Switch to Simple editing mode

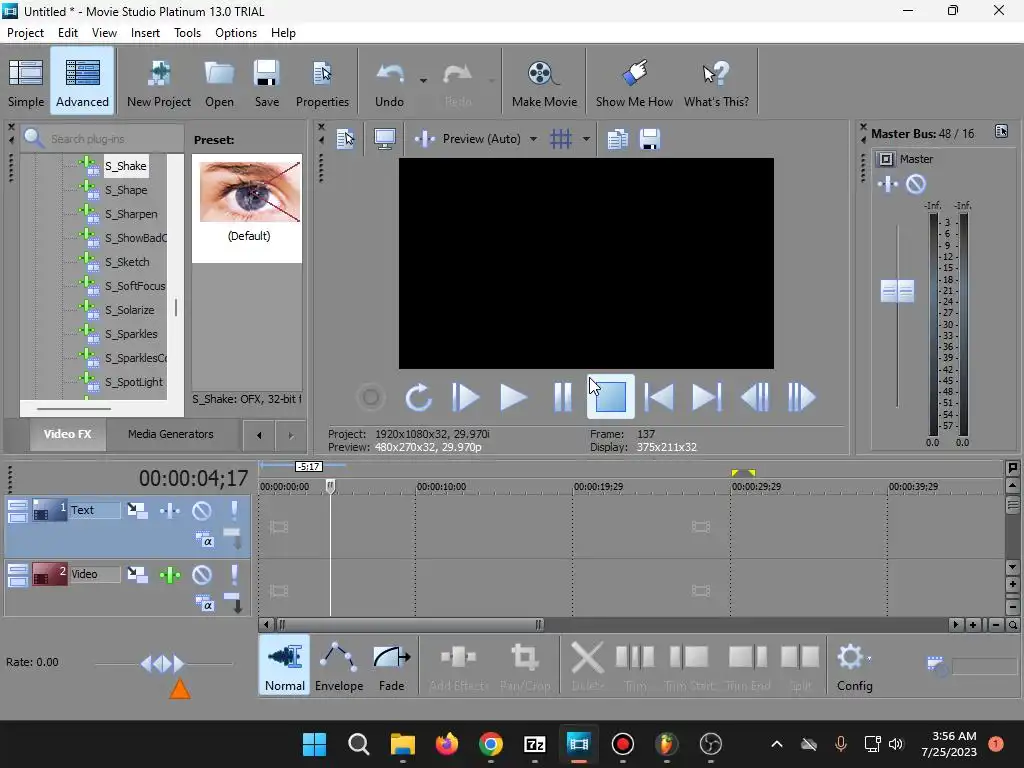[x=26, y=83]
